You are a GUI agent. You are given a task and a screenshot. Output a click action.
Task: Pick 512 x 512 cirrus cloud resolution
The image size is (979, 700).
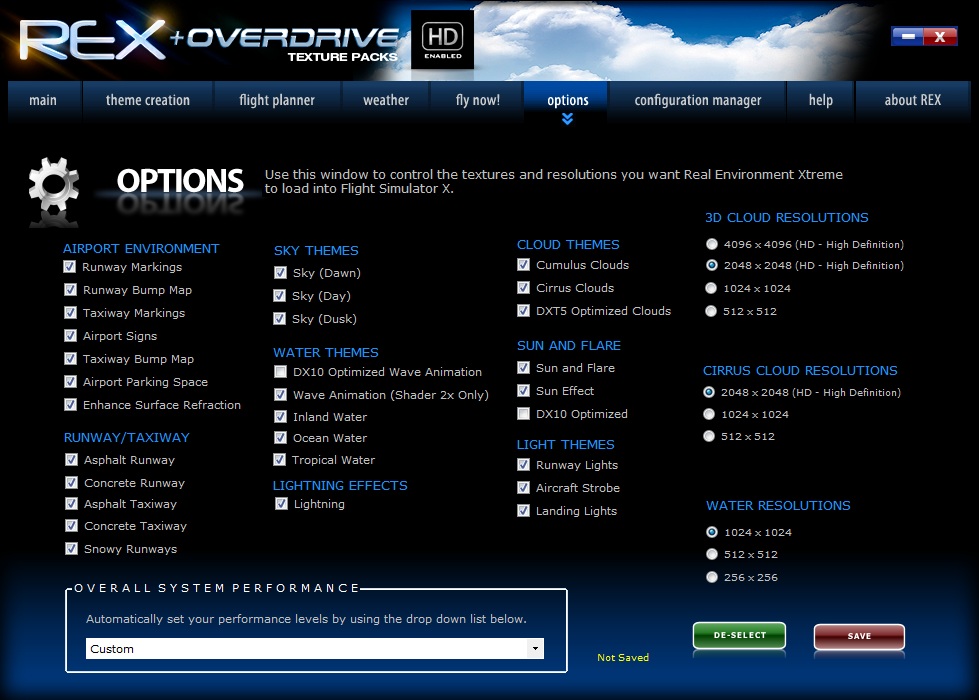click(709, 436)
